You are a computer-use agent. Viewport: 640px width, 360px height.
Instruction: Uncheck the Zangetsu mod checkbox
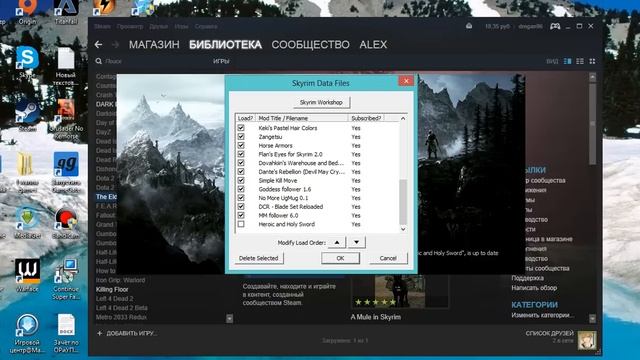click(x=241, y=137)
